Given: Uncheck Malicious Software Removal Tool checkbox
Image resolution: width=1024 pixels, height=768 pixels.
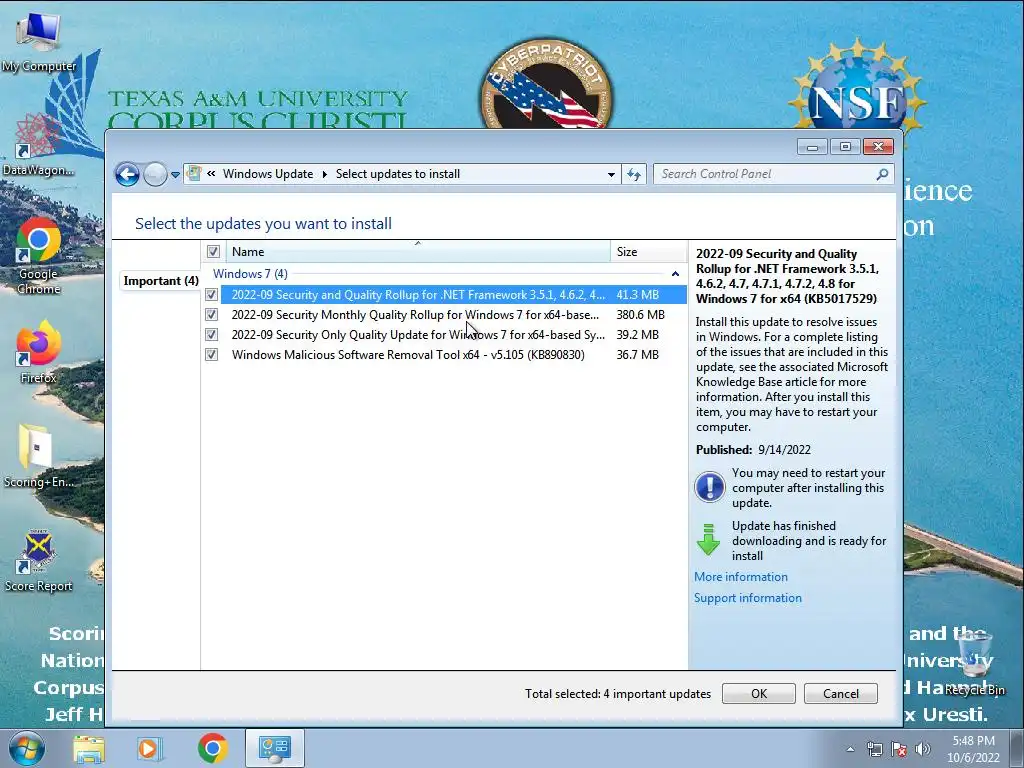Looking at the screenshot, I should (x=212, y=355).
